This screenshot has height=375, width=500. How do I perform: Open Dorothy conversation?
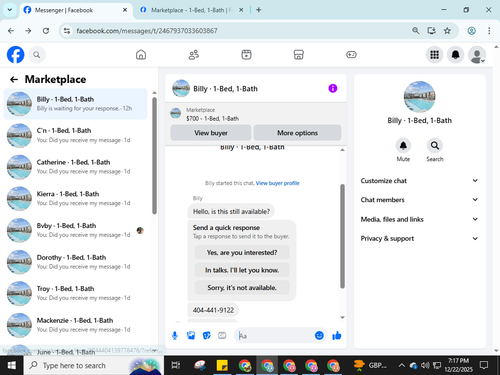[75, 262]
